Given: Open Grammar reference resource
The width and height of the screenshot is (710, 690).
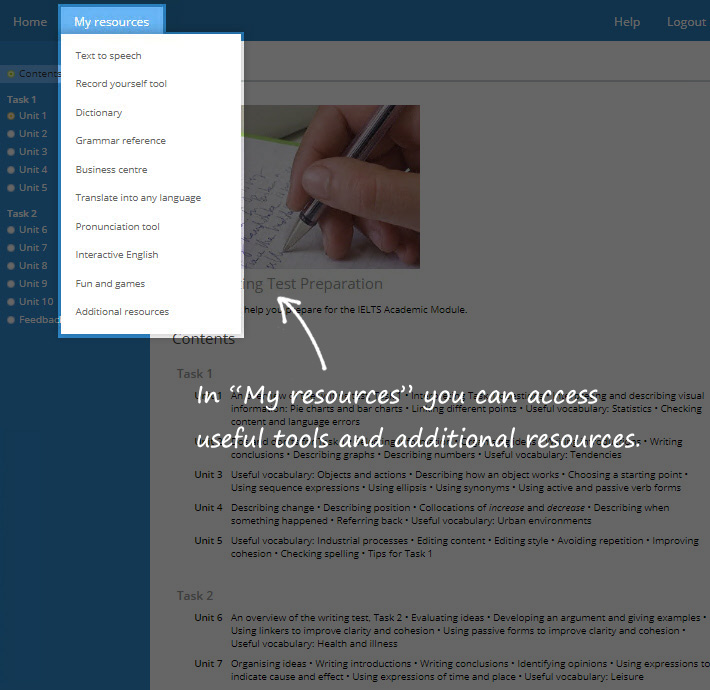Looking at the screenshot, I should pos(121,141).
